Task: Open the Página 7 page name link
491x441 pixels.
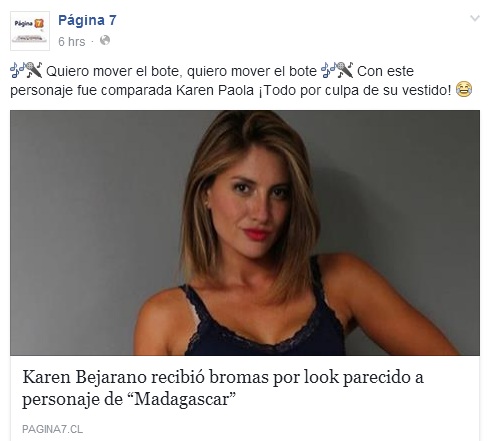Action: 87,20
